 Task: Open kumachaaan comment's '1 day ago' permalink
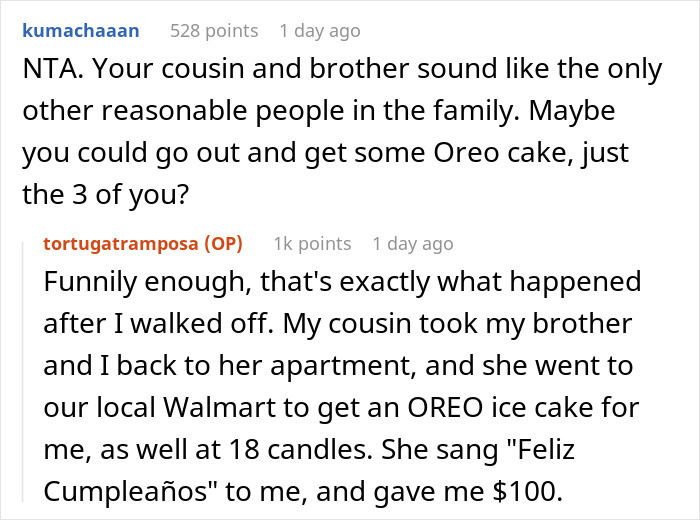(x=320, y=31)
